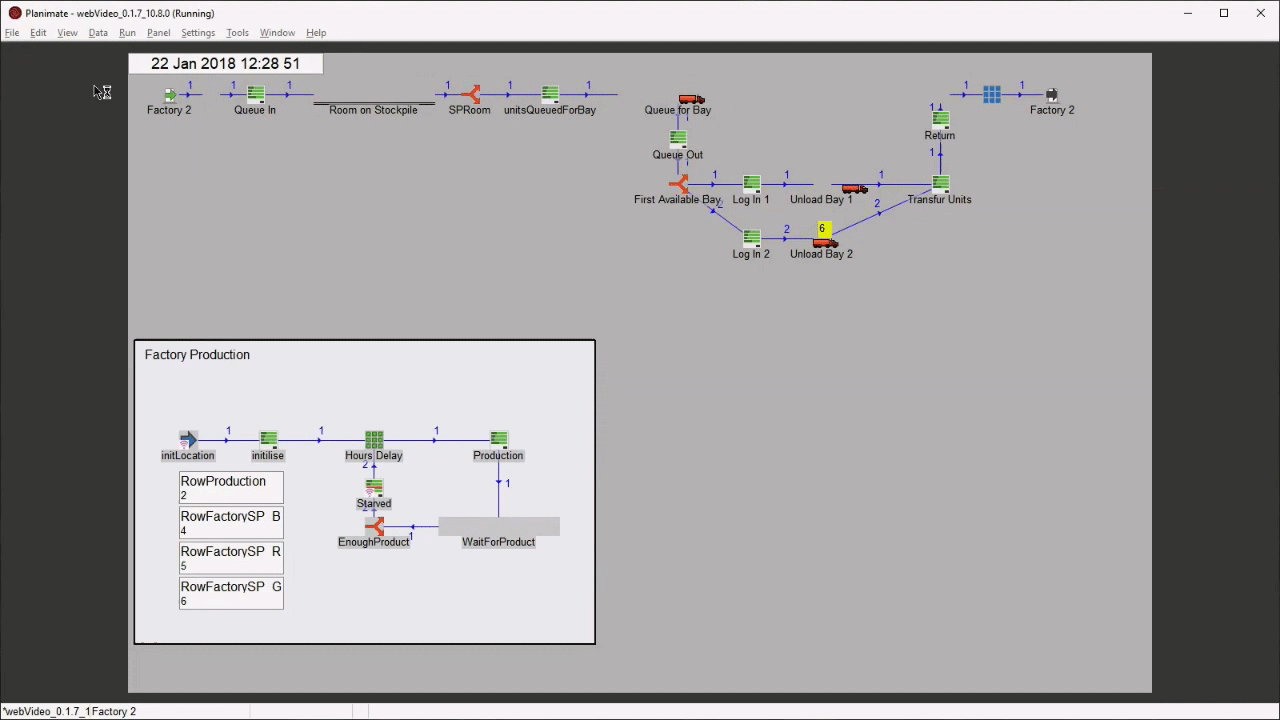The height and width of the screenshot is (720, 1280).
Task: Open the Settings menu
Action: click(198, 33)
